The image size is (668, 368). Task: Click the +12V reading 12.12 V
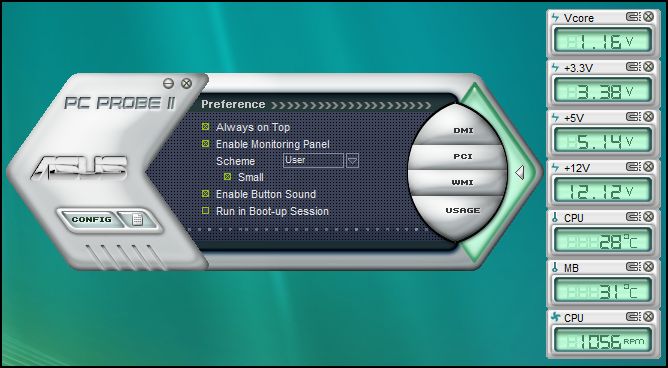[602, 190]
